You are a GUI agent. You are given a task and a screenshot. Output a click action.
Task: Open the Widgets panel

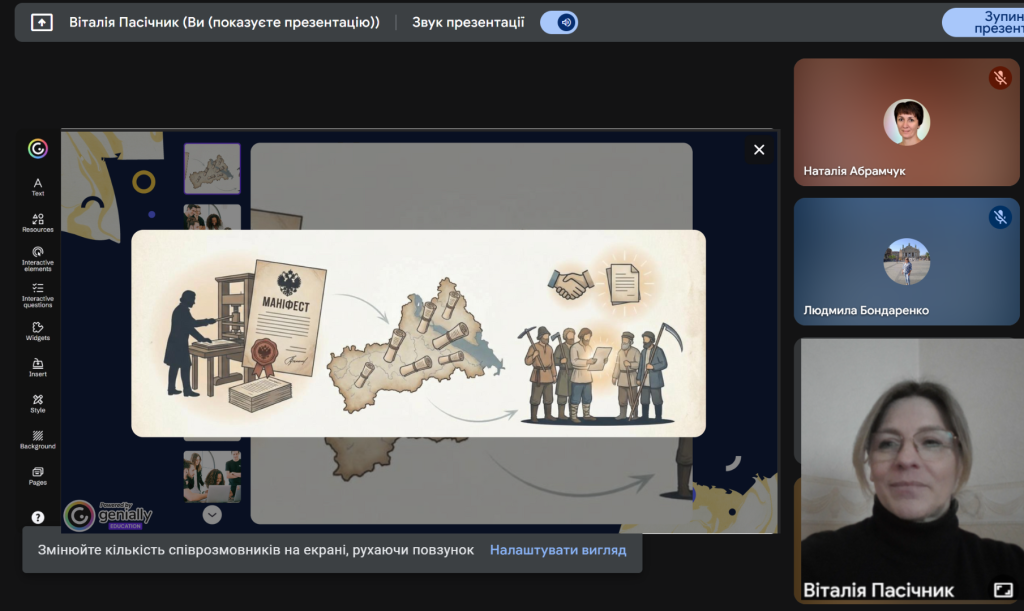pyautogui.click(x=38, y=331)
